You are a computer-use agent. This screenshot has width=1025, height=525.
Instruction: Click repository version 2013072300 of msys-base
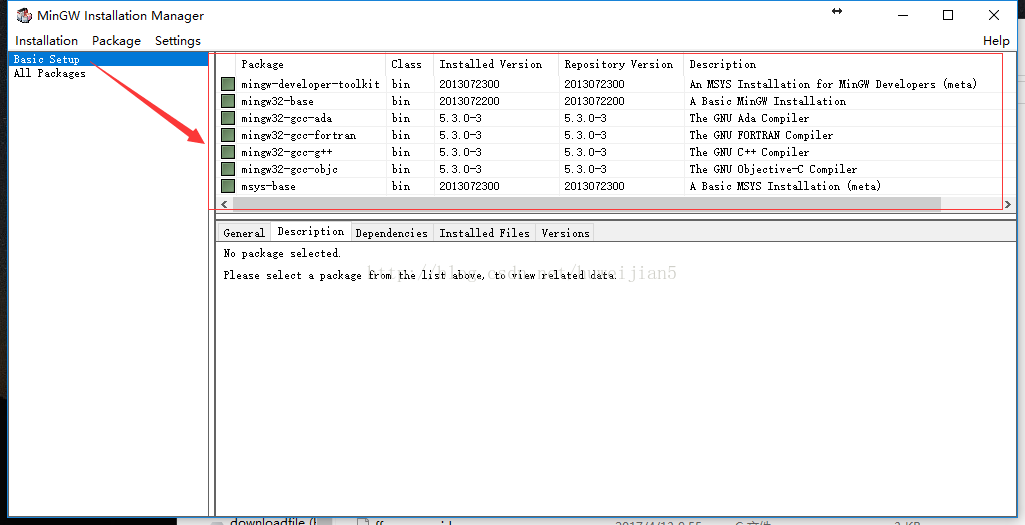tap(594, 186)
